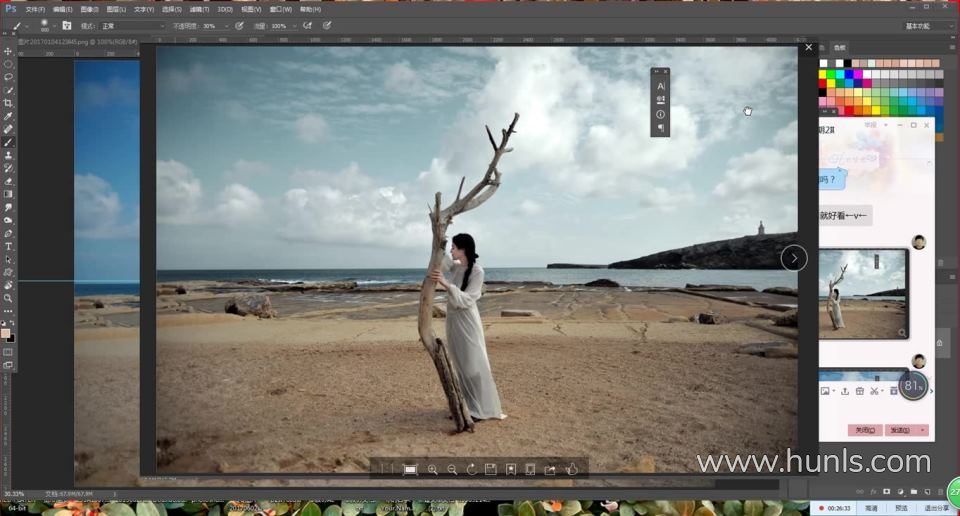Click the foreground color swatch in toolbar
The image size is (960, 516).
pos(6,334)
